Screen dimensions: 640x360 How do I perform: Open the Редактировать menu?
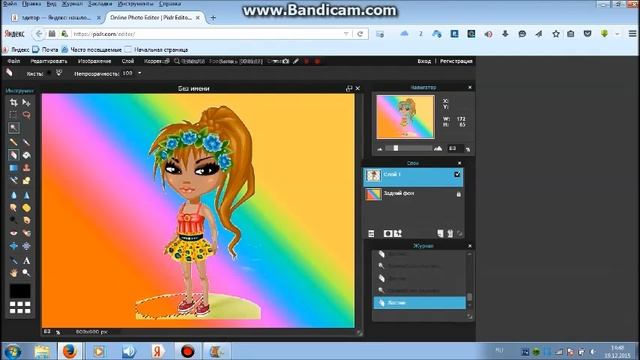(x=49, y=61)
